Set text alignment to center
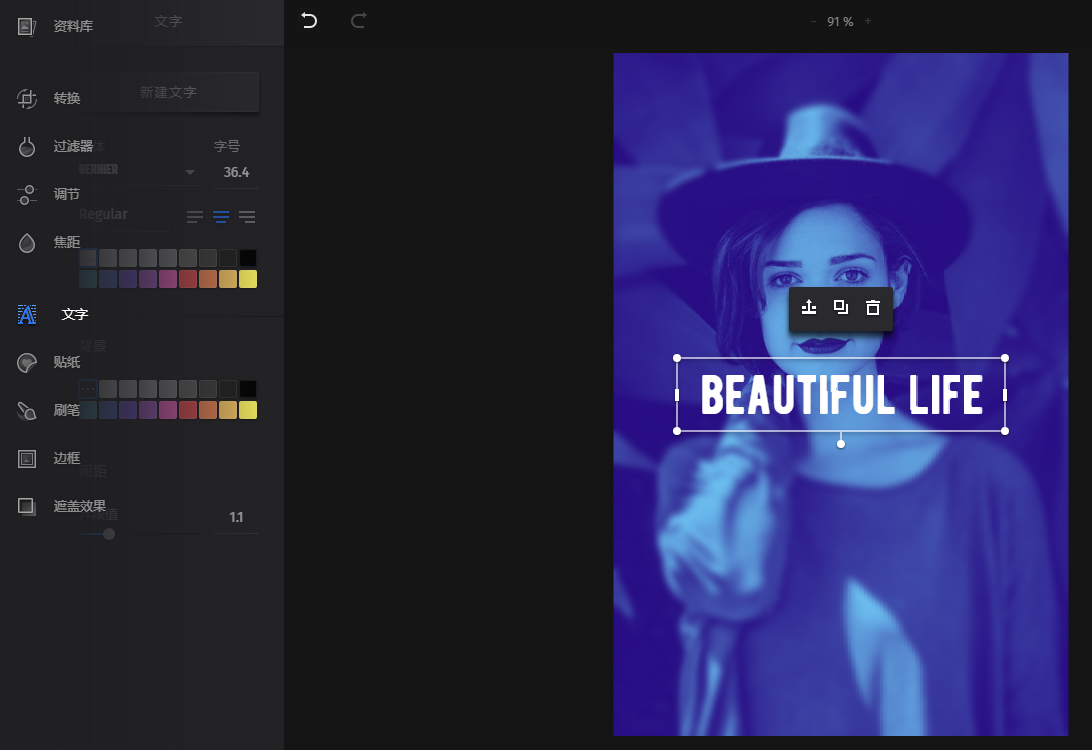1092x750 pixels. (x=221, y=217)
